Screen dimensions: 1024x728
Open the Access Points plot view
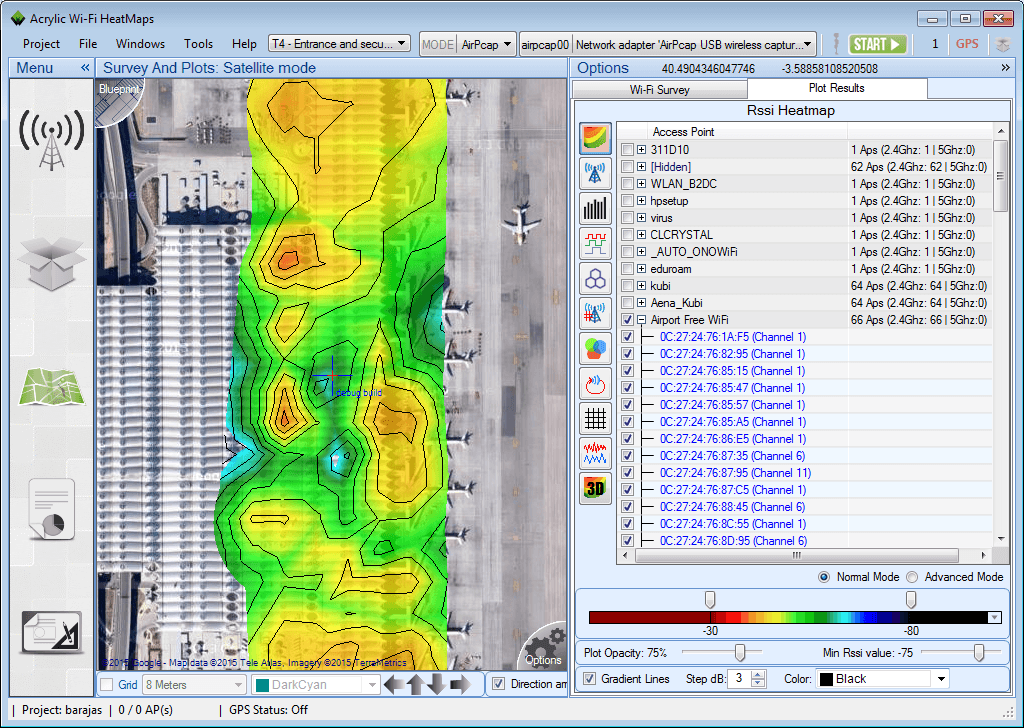pos(594,173)
